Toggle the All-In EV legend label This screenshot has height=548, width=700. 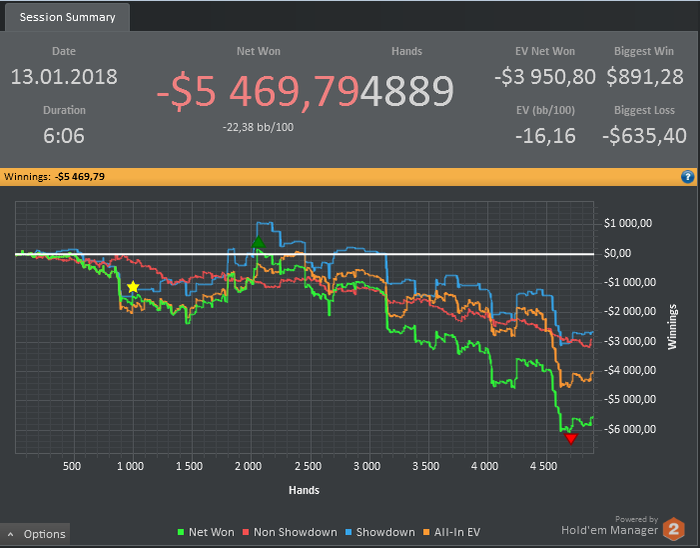(x=457, y=532)
